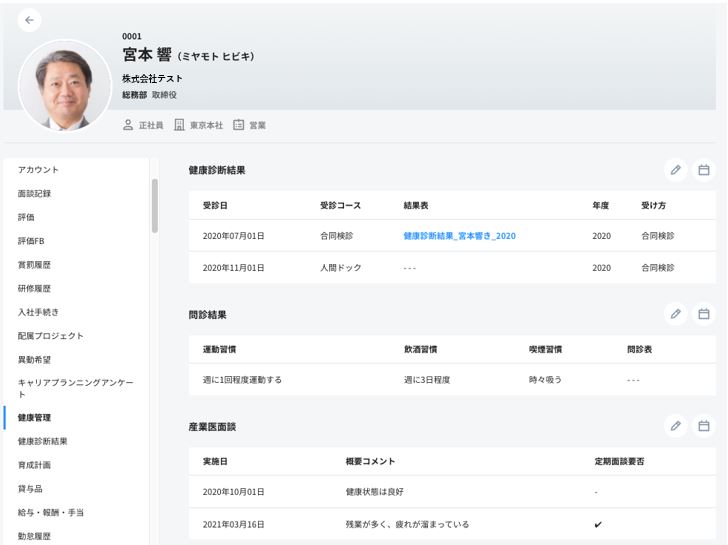Edit the 健康診断結果 section with pencil icon
This screenshot has width=728, height=545.
tap(676, 170)
